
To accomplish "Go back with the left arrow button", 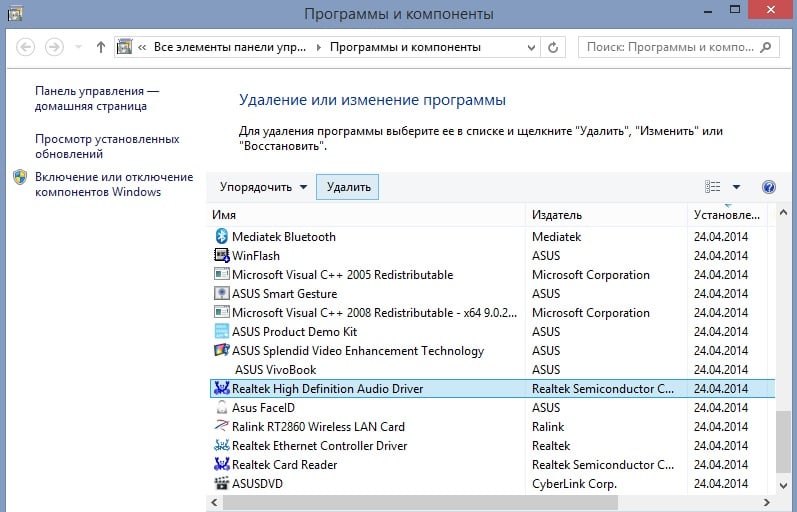I will click(25, 47).
